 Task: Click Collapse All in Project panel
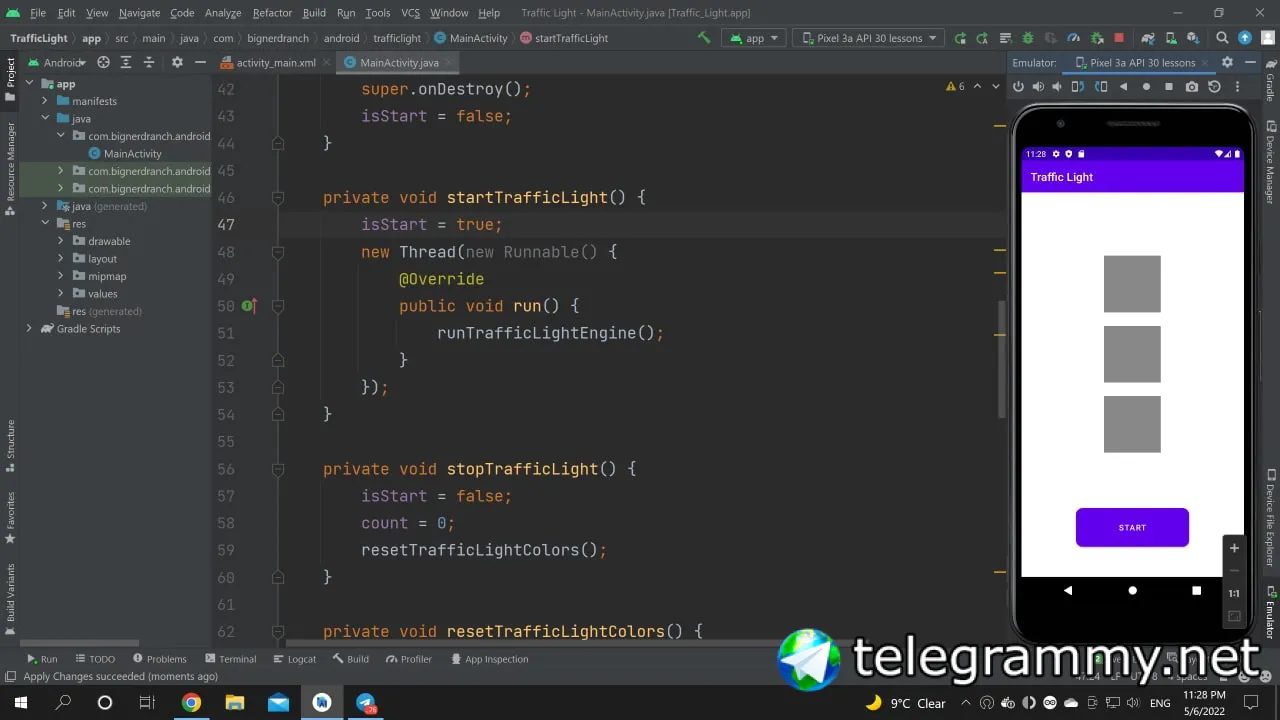click(x=149, y=62)
